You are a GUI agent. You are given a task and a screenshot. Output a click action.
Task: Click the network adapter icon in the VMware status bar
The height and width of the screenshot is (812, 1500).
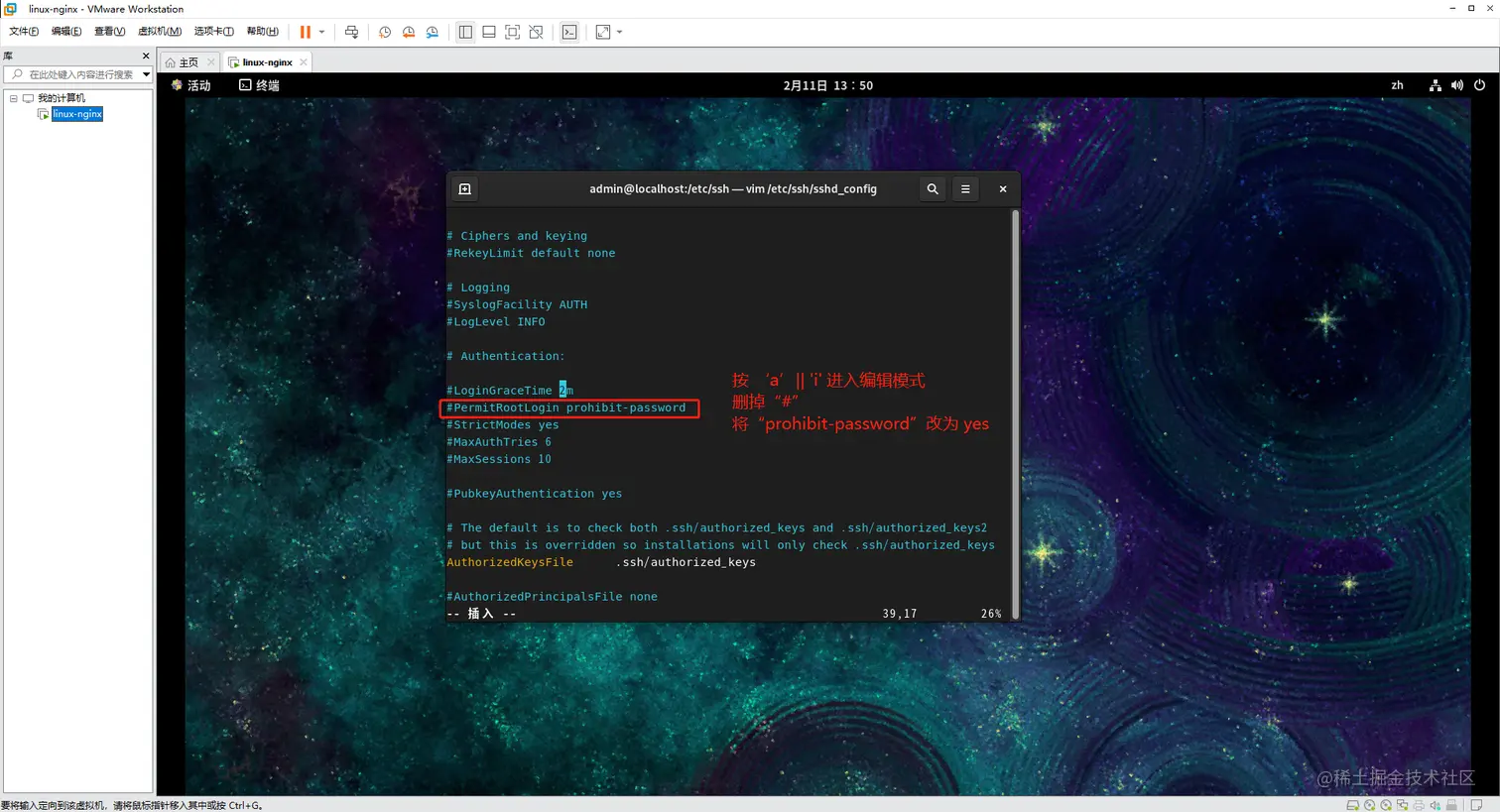coord(1402,805)
